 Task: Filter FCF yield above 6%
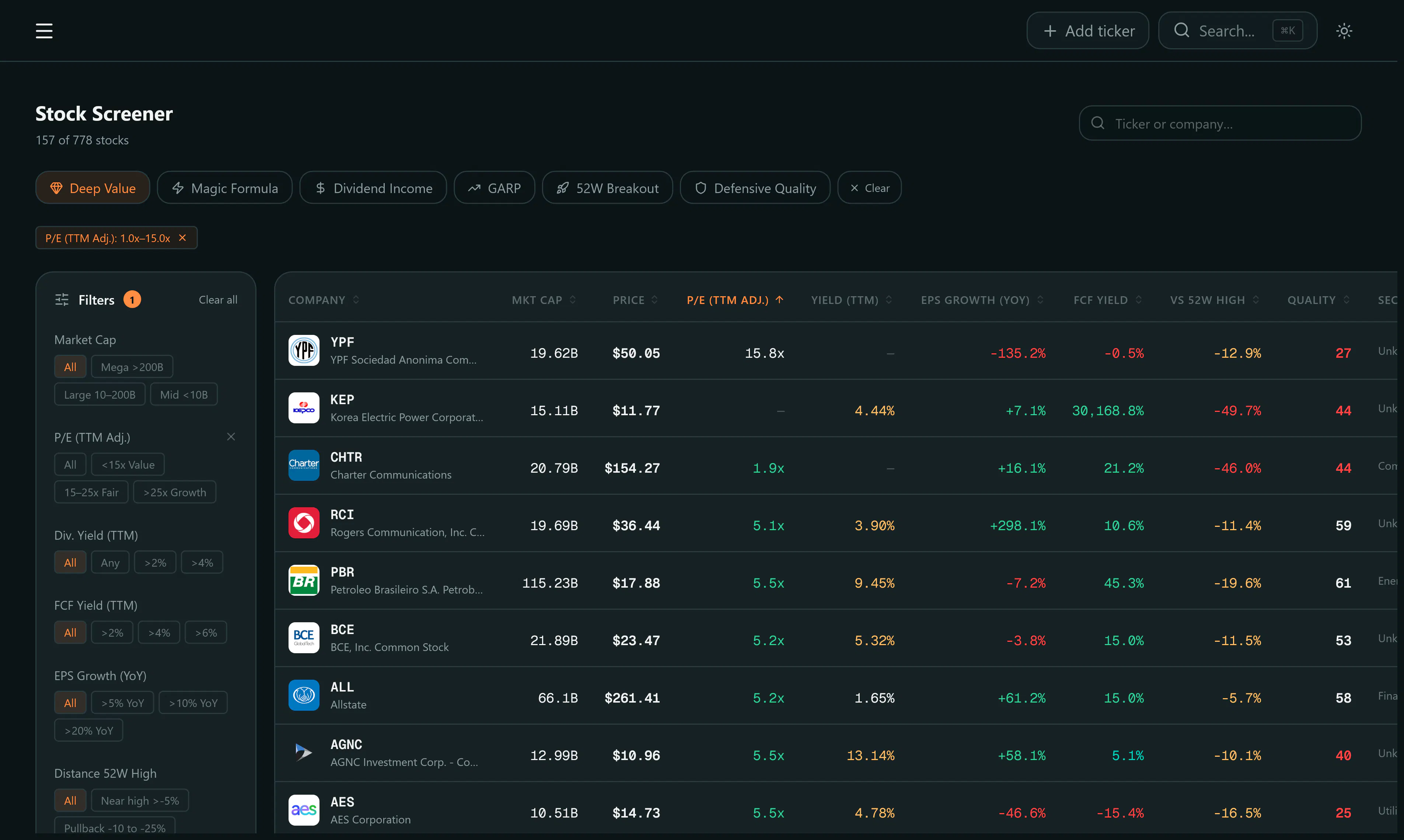206,633
